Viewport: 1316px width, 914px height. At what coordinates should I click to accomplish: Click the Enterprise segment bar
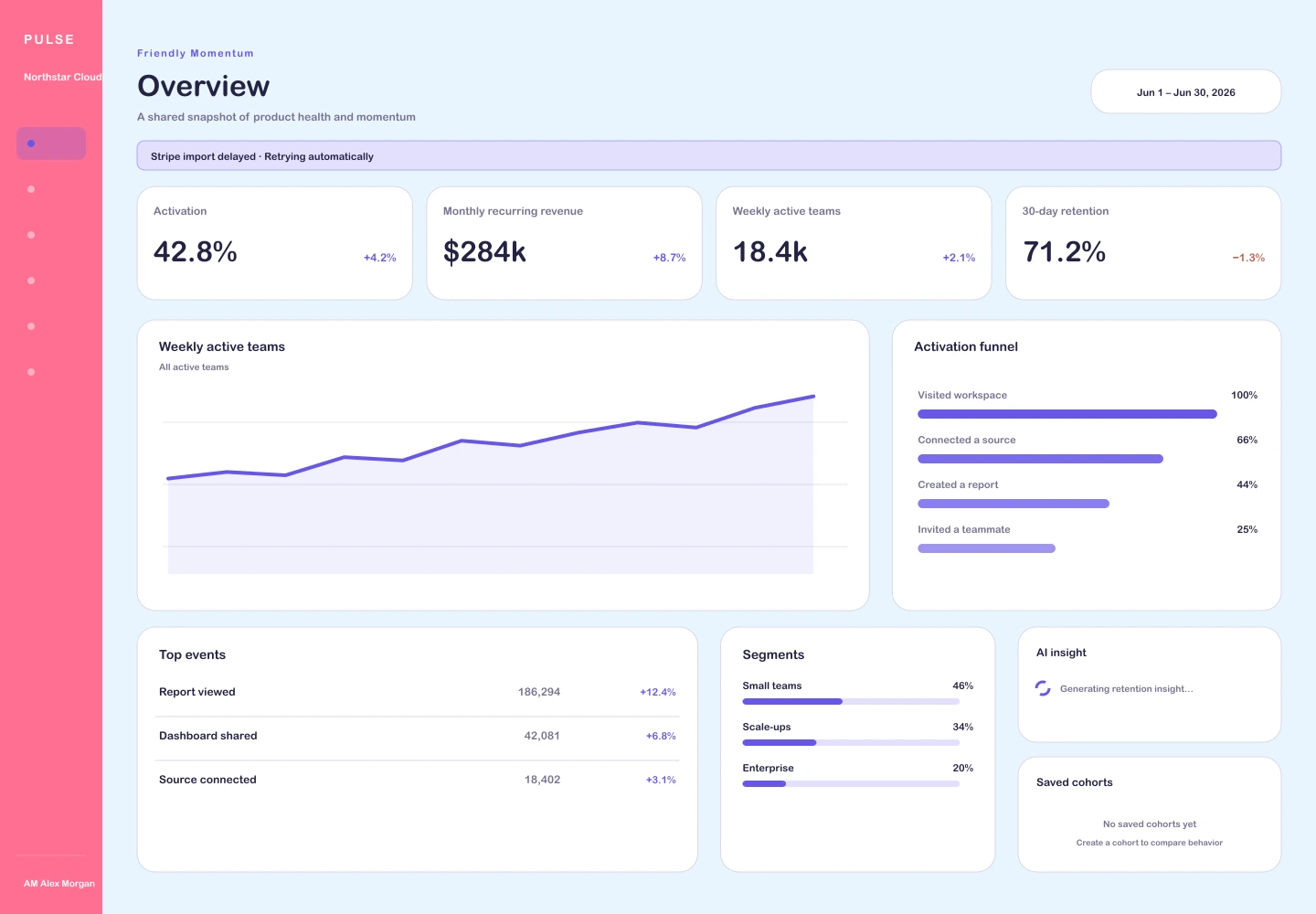click(851, 783)
